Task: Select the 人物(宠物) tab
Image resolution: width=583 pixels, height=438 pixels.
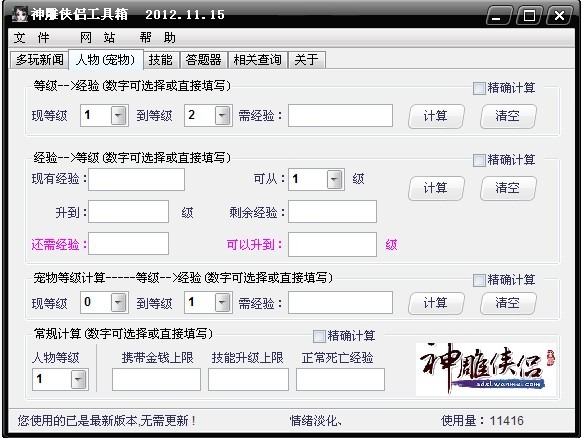Action: 106,59
